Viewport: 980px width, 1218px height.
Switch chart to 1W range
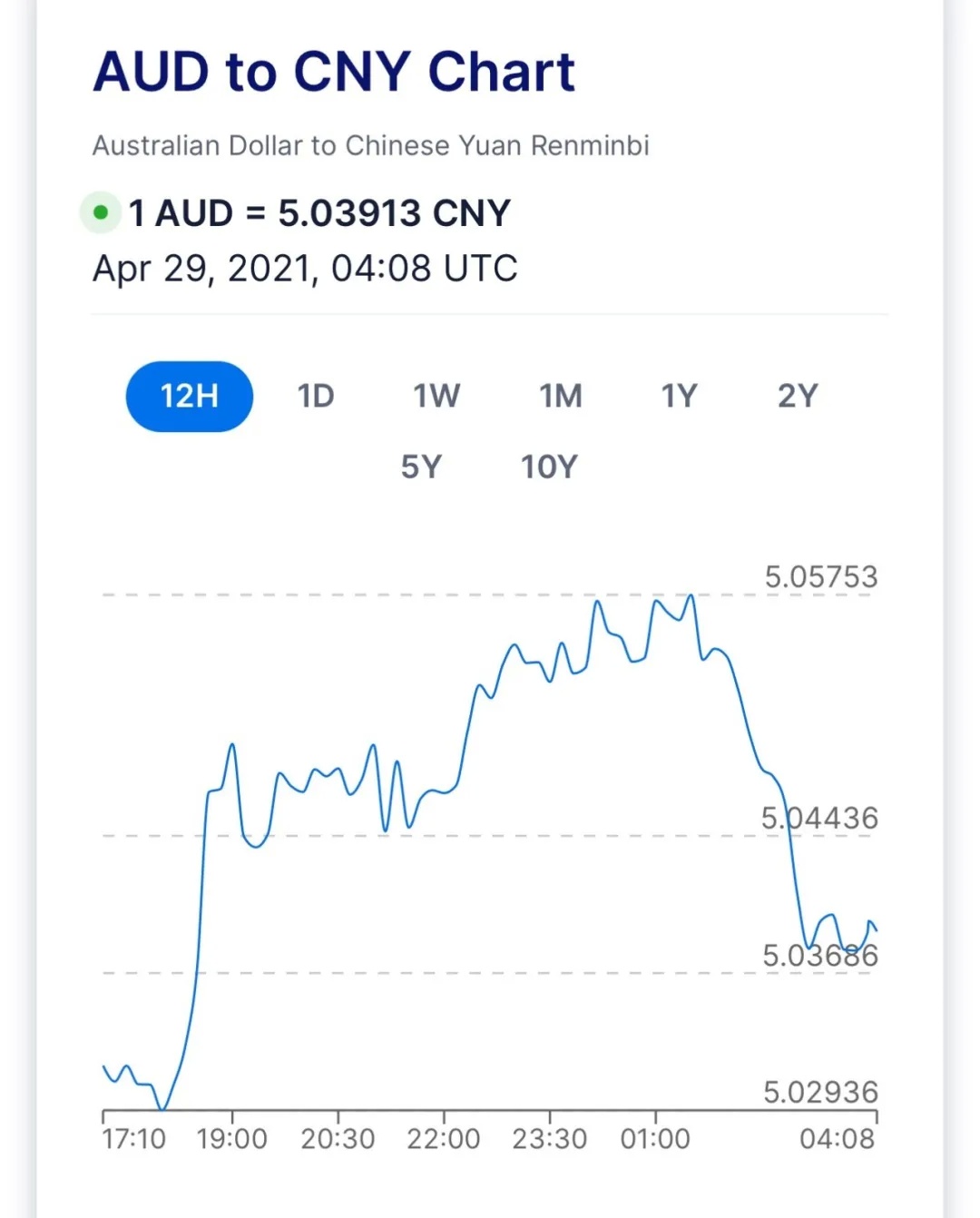[436, 396]
